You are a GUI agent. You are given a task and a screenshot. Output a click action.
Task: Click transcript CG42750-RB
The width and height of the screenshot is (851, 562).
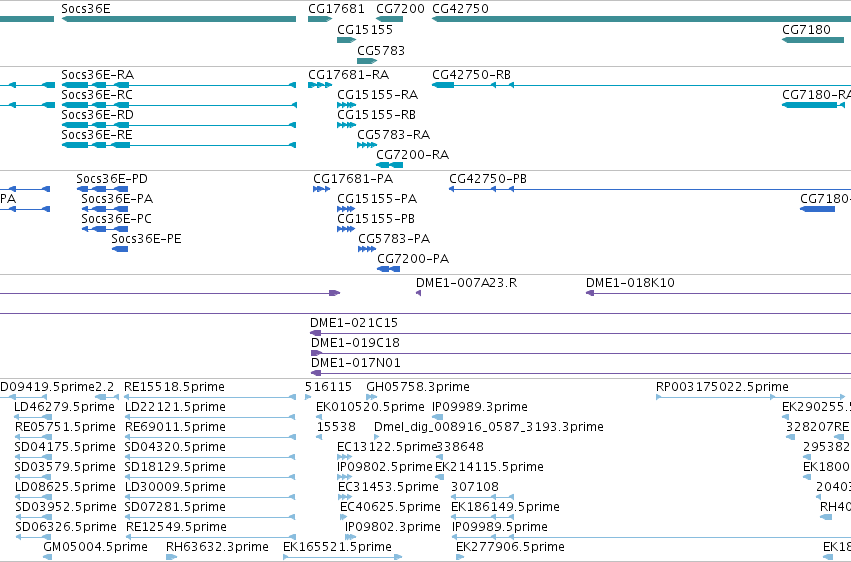point(472,75)
